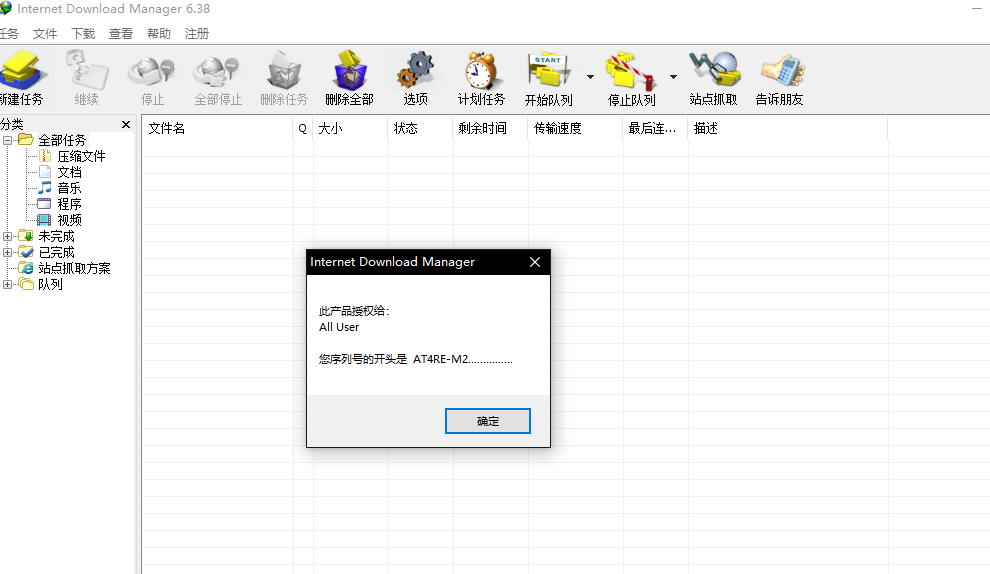
Task: Click the Q column header
Action: point(302,128)
